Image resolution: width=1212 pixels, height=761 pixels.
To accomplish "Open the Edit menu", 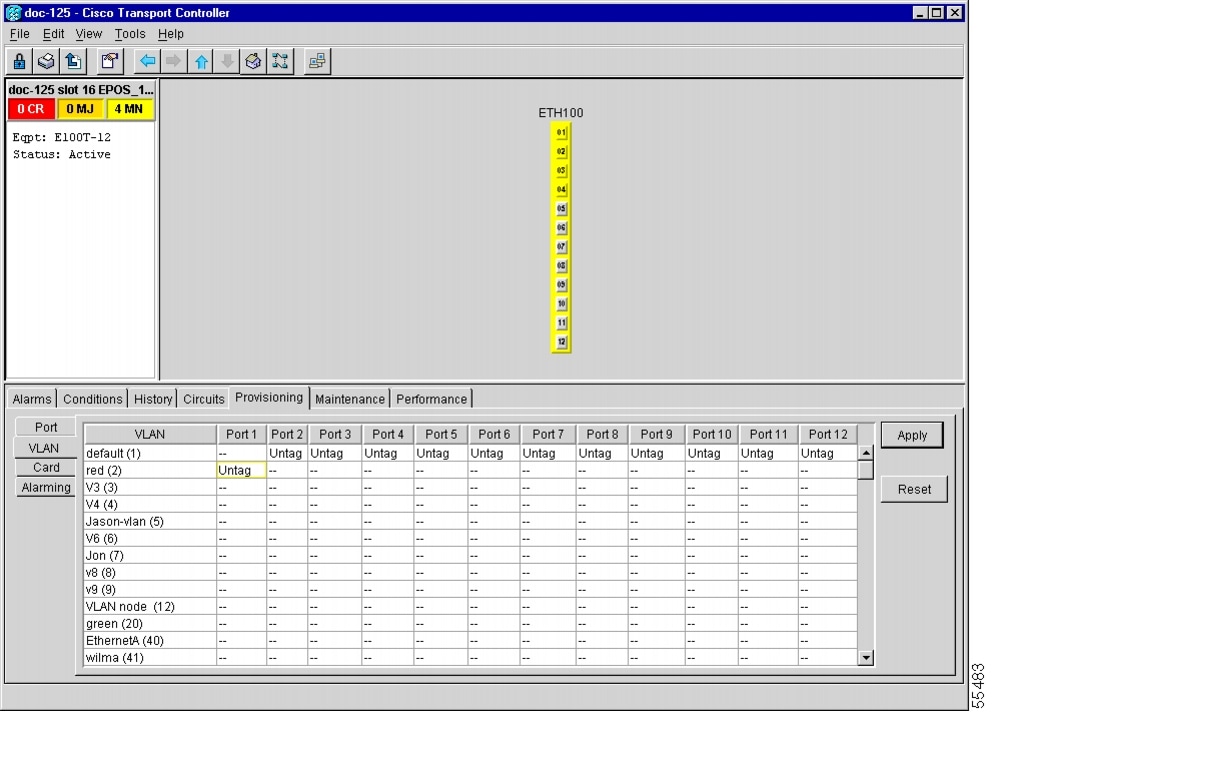I will coord(53,34).
